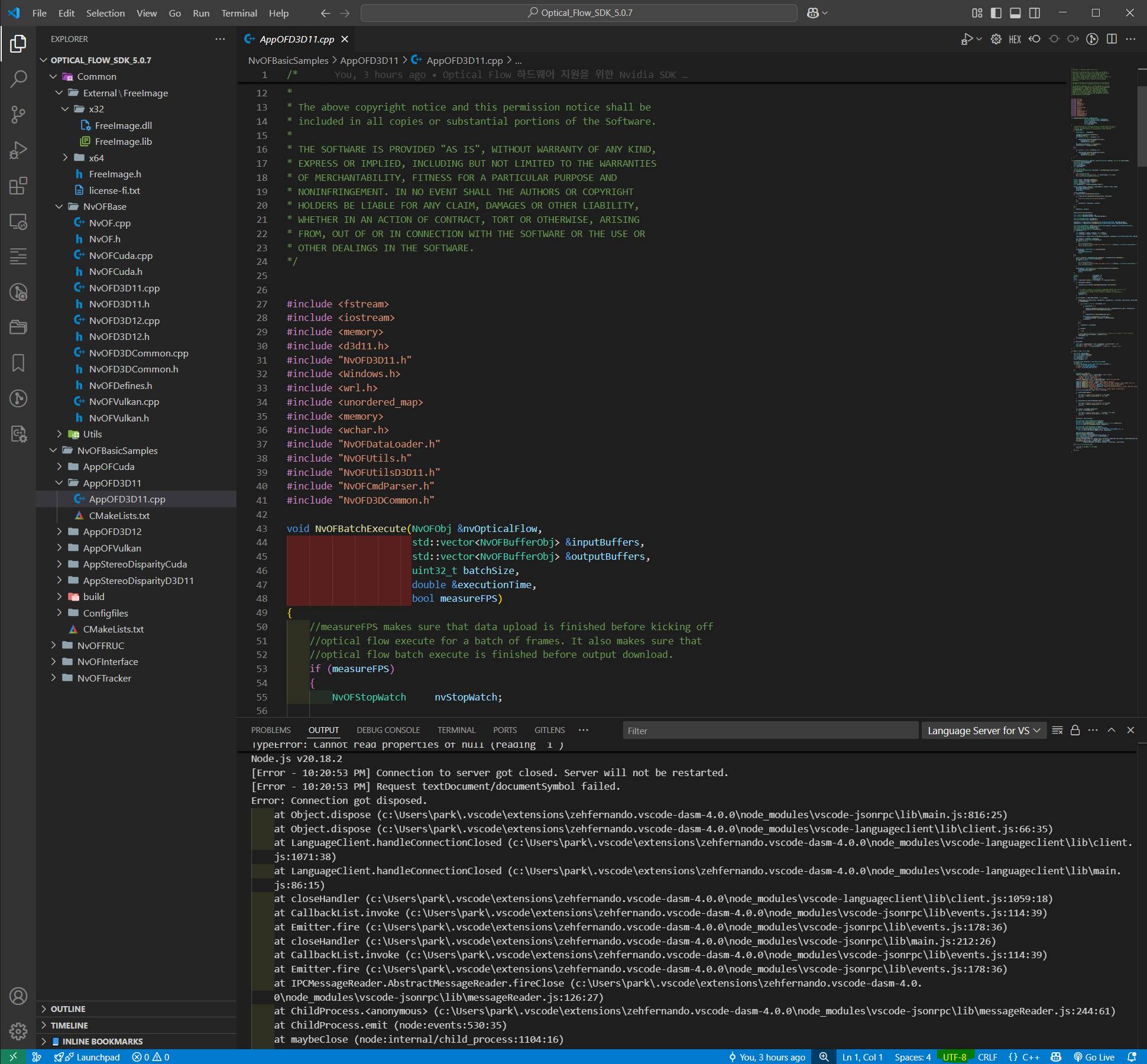1147x1064 pixels.
Task: Switch to the PROBLEMS tab
Action: [x=271, y=730]
